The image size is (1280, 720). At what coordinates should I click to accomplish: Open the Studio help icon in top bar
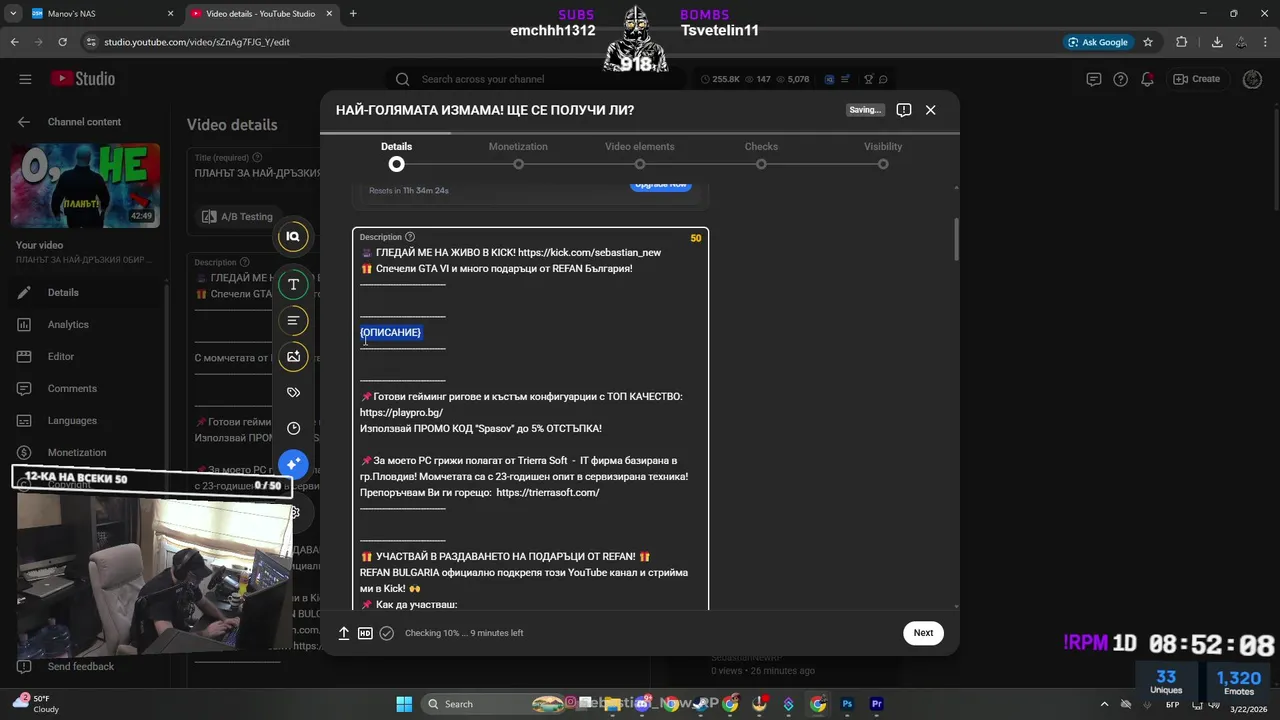pos(1121,79)
